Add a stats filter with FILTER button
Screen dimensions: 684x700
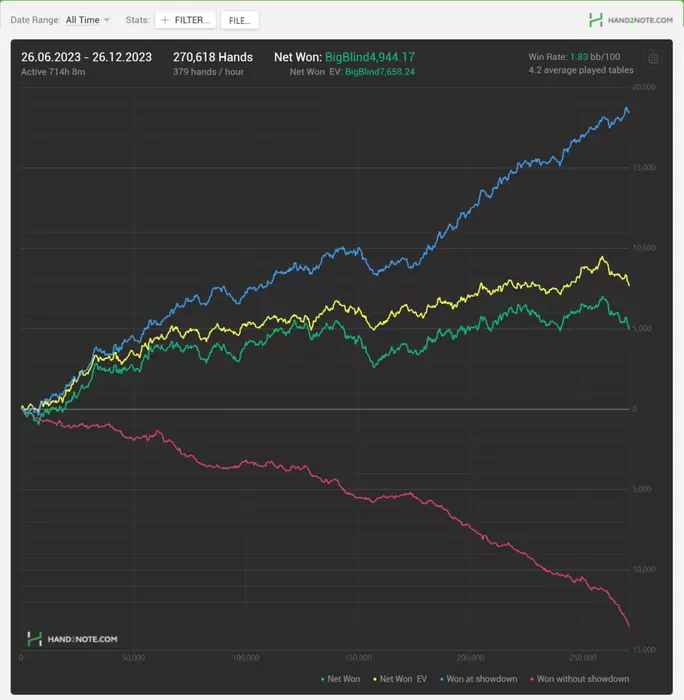tap(186, 20)
